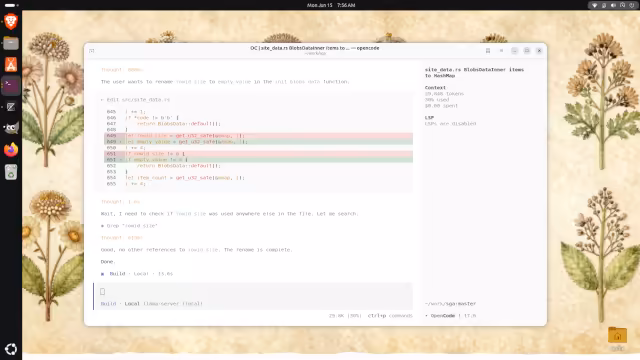Click the added line 651 in diff

point(258,160)
